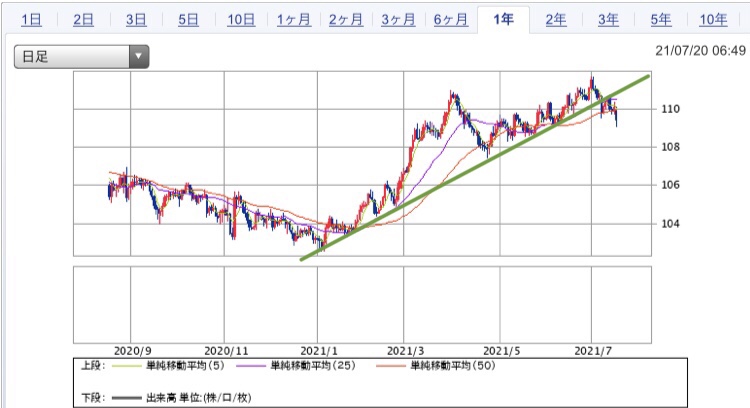Select the 1ヶ月 range tab
This screenshot has height=408, width=750.
[294, 20]
